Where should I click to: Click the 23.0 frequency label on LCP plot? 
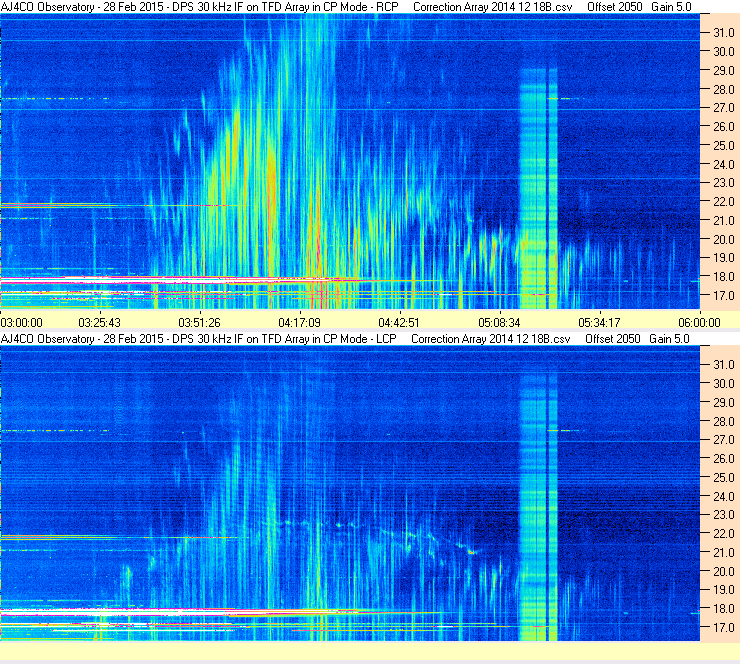tap(724, 515)
